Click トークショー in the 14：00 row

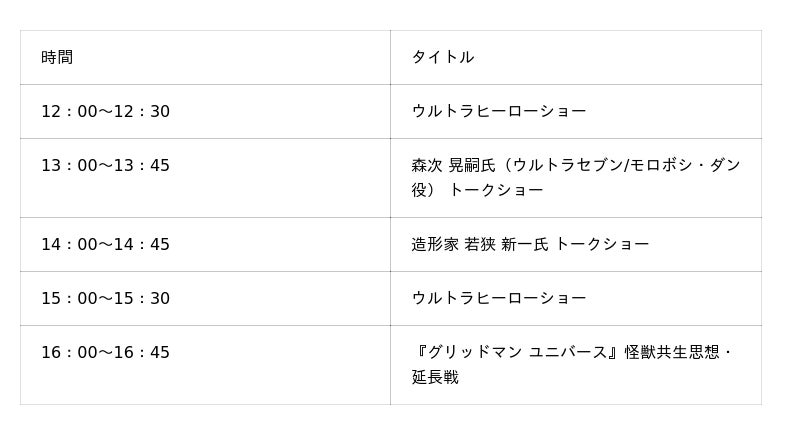click(602, 244)
